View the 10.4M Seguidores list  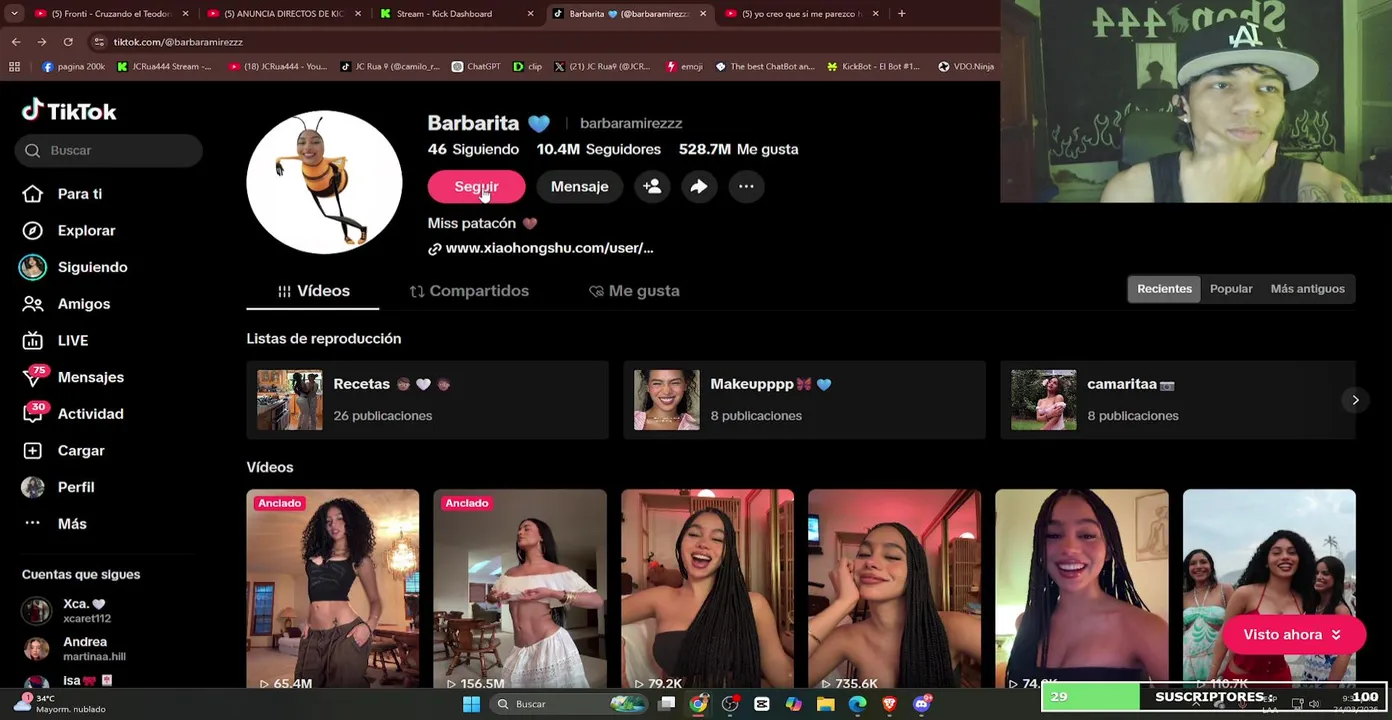[x=598, y=149]
